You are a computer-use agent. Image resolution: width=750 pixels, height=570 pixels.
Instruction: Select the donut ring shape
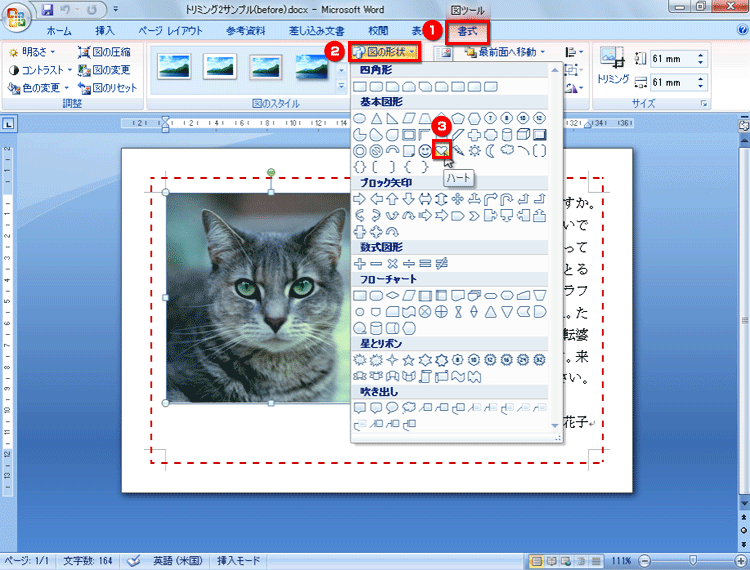coord(360,151)
